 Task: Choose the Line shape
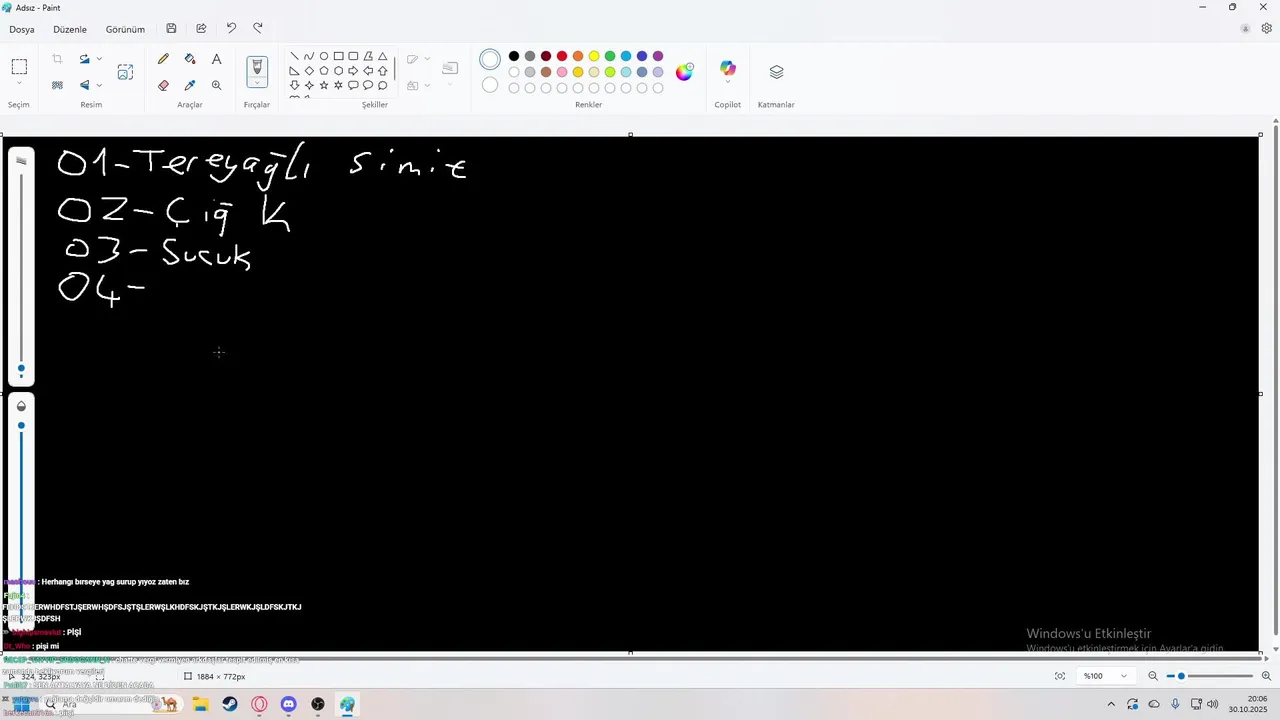pos(294,56)
